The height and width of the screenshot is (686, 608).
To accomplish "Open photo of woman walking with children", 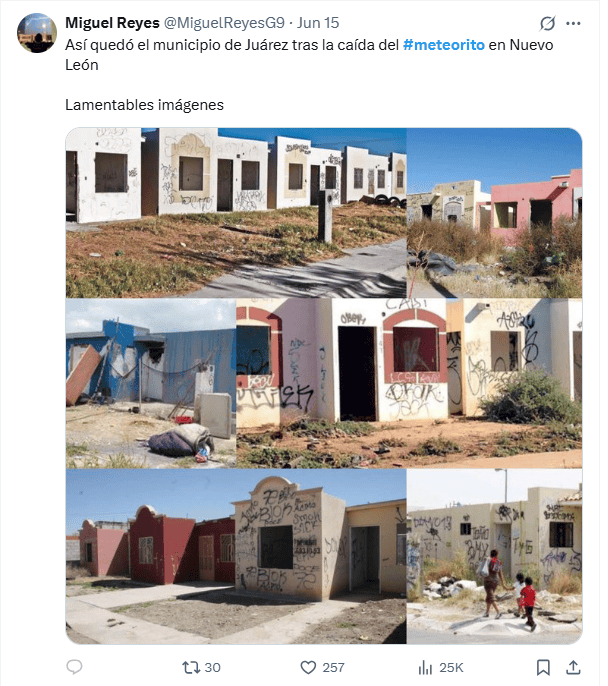I will click(x=494, y=556).
